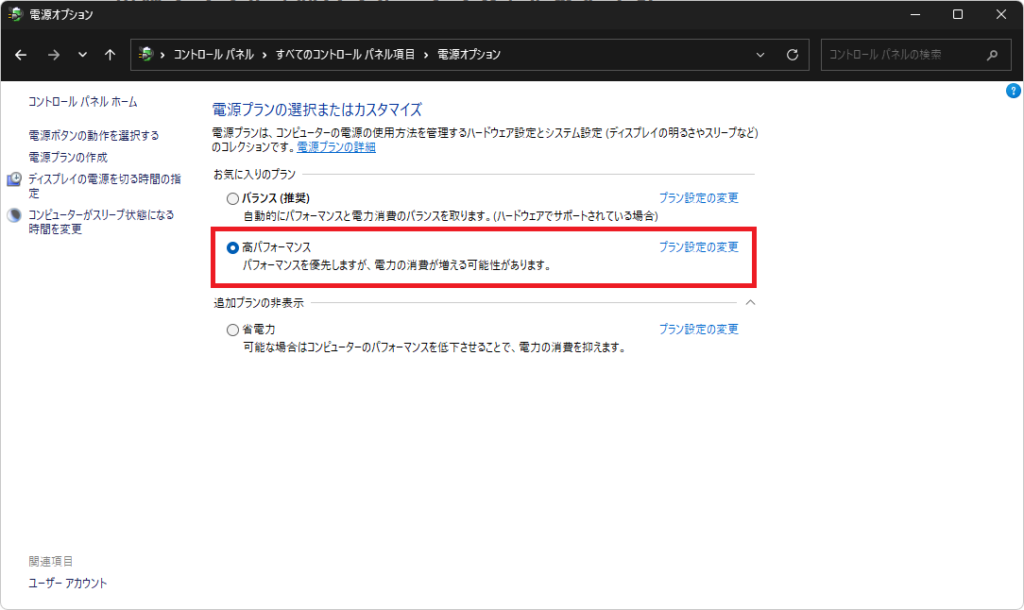This screenshot has height=610, width=1024.
Task: Select the 高パフォーマンス power plan
Action: (233, 247)
